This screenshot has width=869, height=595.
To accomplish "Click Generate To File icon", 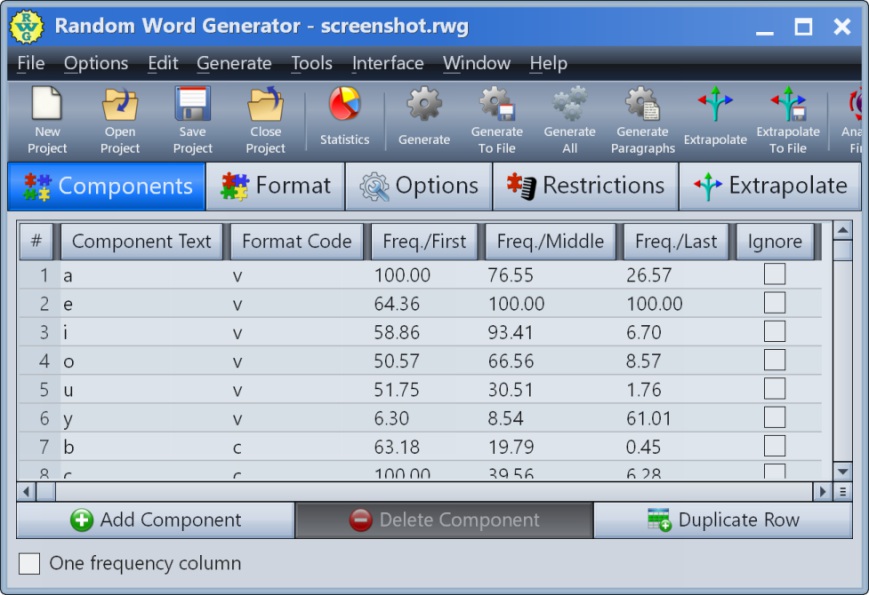I will click(497, 103).
